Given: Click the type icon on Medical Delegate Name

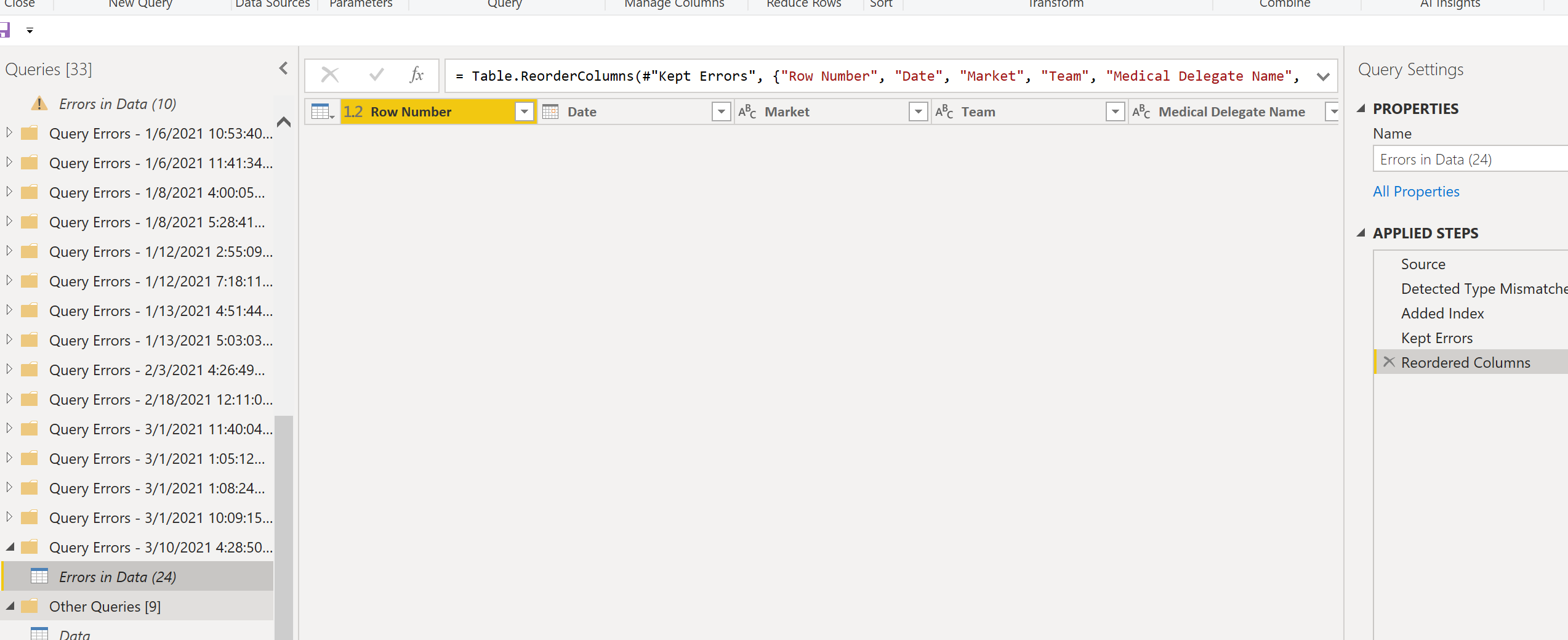Looking at the screenshot, I should click(x=1141, y=111).
